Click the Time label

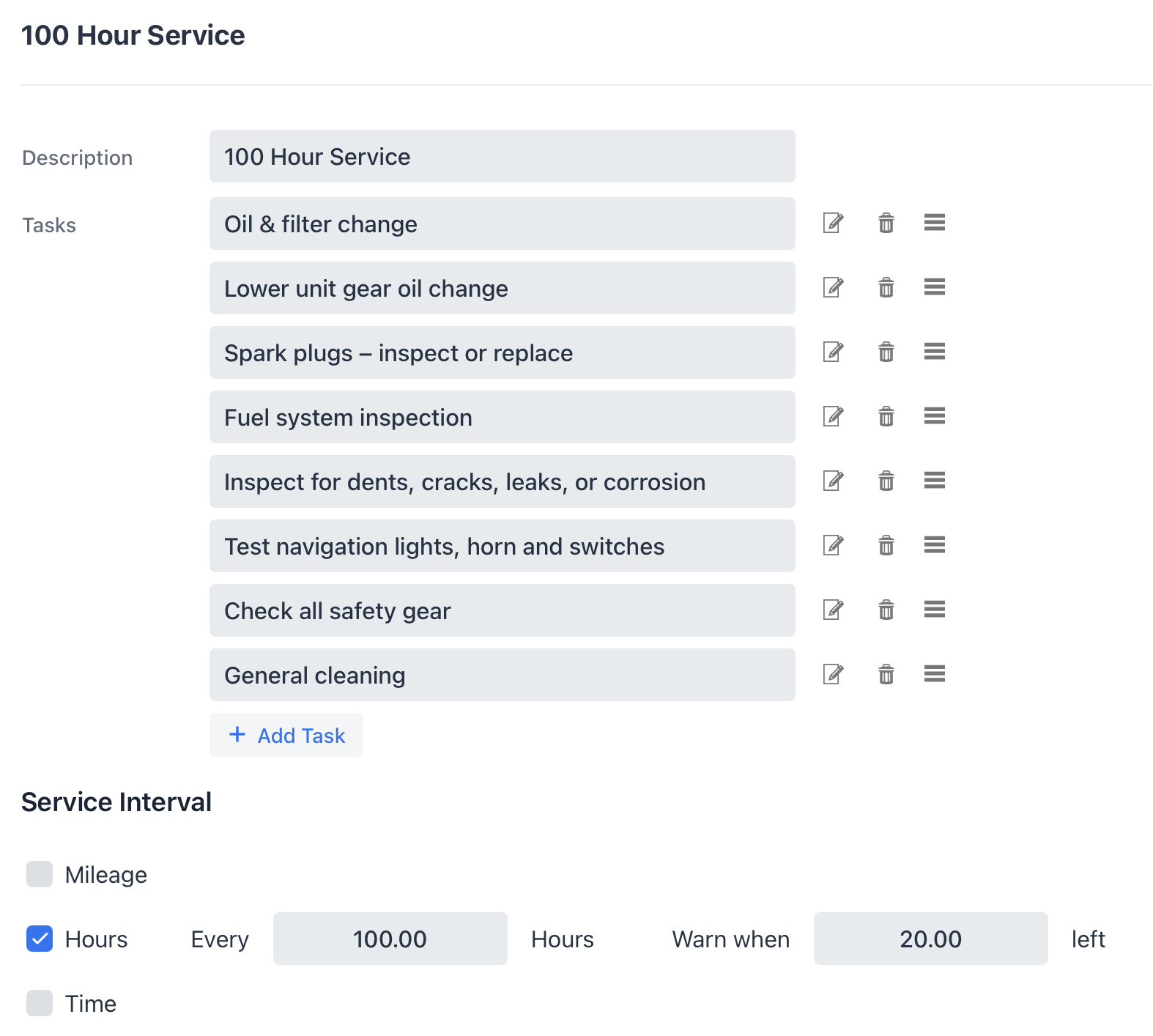(91, 1004)
